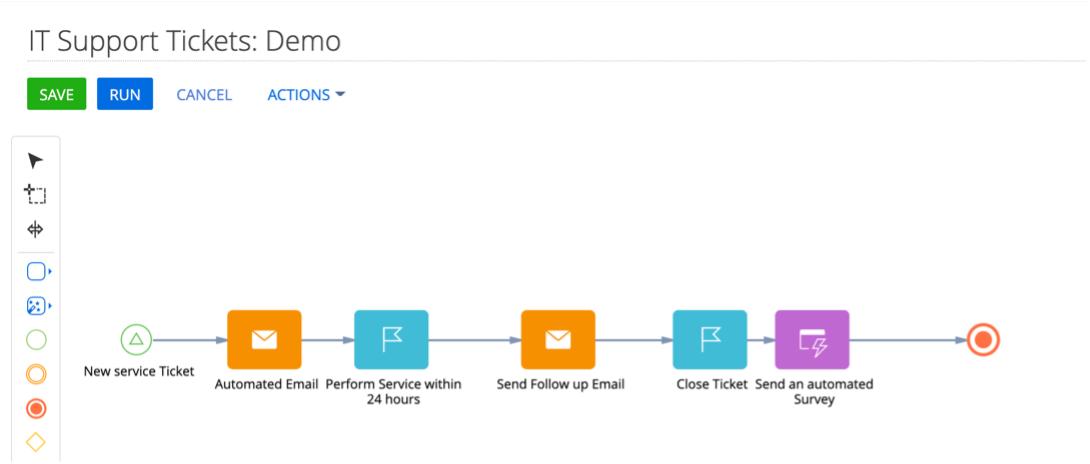
Task: Select the Send Follow up Email node
Action: pyautogui.click(x=558, y=340)
